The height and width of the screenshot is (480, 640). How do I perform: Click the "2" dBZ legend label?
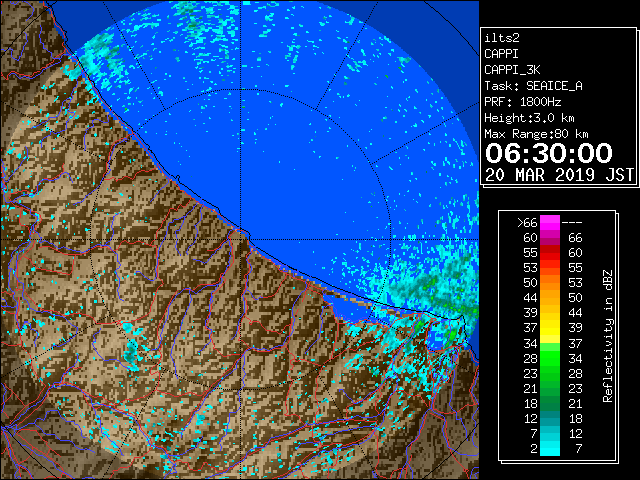pos(533,449)
